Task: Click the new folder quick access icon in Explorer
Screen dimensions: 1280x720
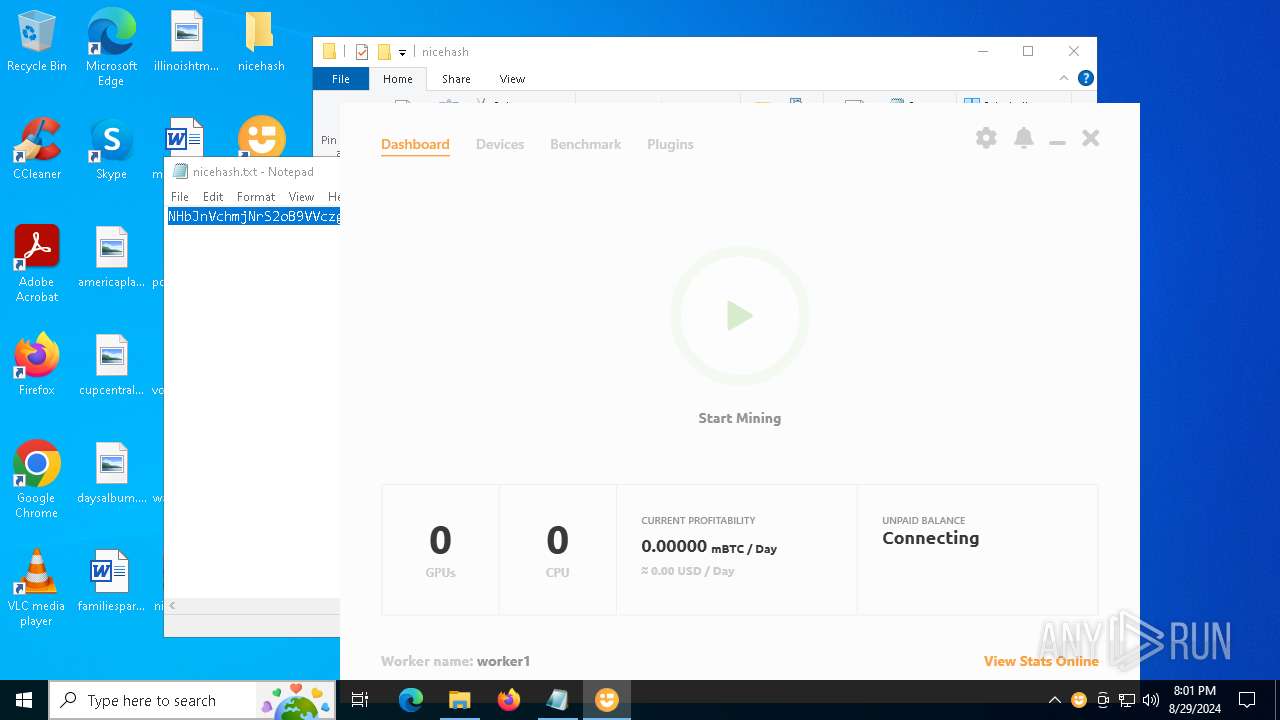Action: tap(384, 52)
